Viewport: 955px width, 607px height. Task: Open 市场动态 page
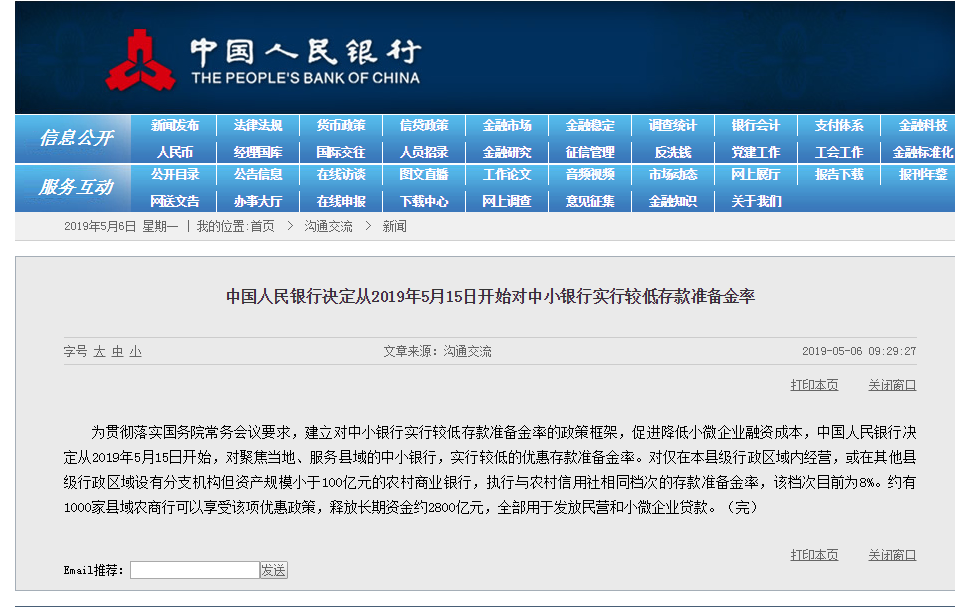(x=672, y=174)
